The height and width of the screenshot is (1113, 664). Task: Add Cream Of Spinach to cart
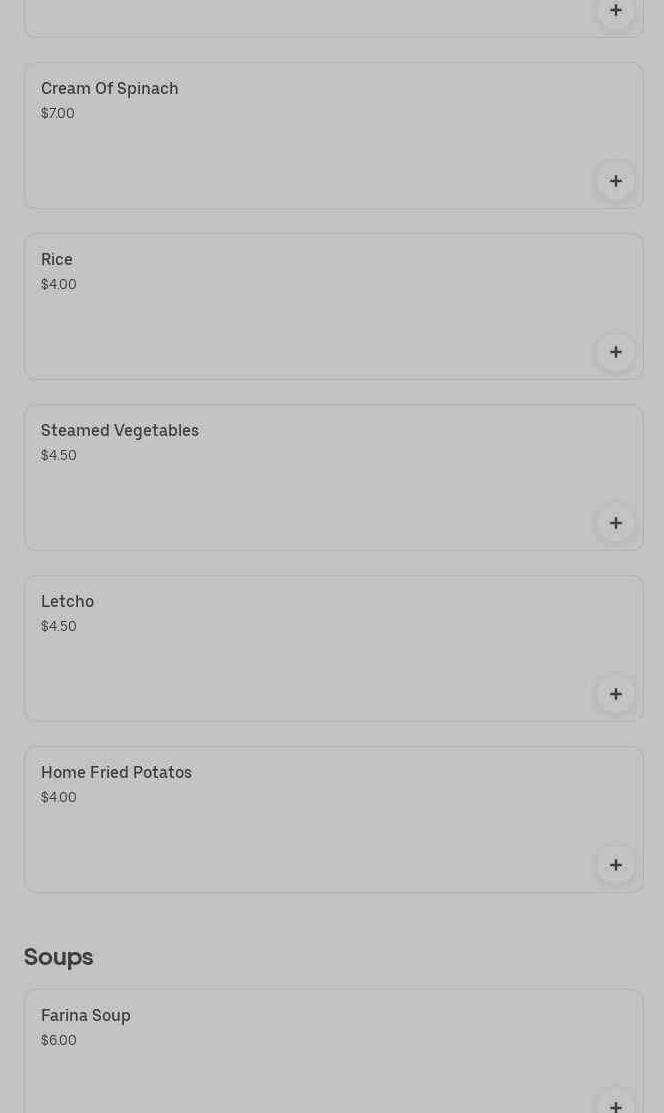point(615,181)
